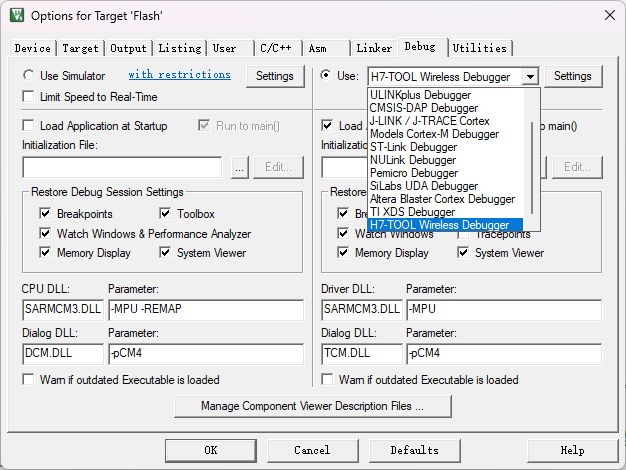Viewport: 626px width, 470px height.
Task: Click simulator -pCM4 parameter field
Action: [x=206, y=354]
